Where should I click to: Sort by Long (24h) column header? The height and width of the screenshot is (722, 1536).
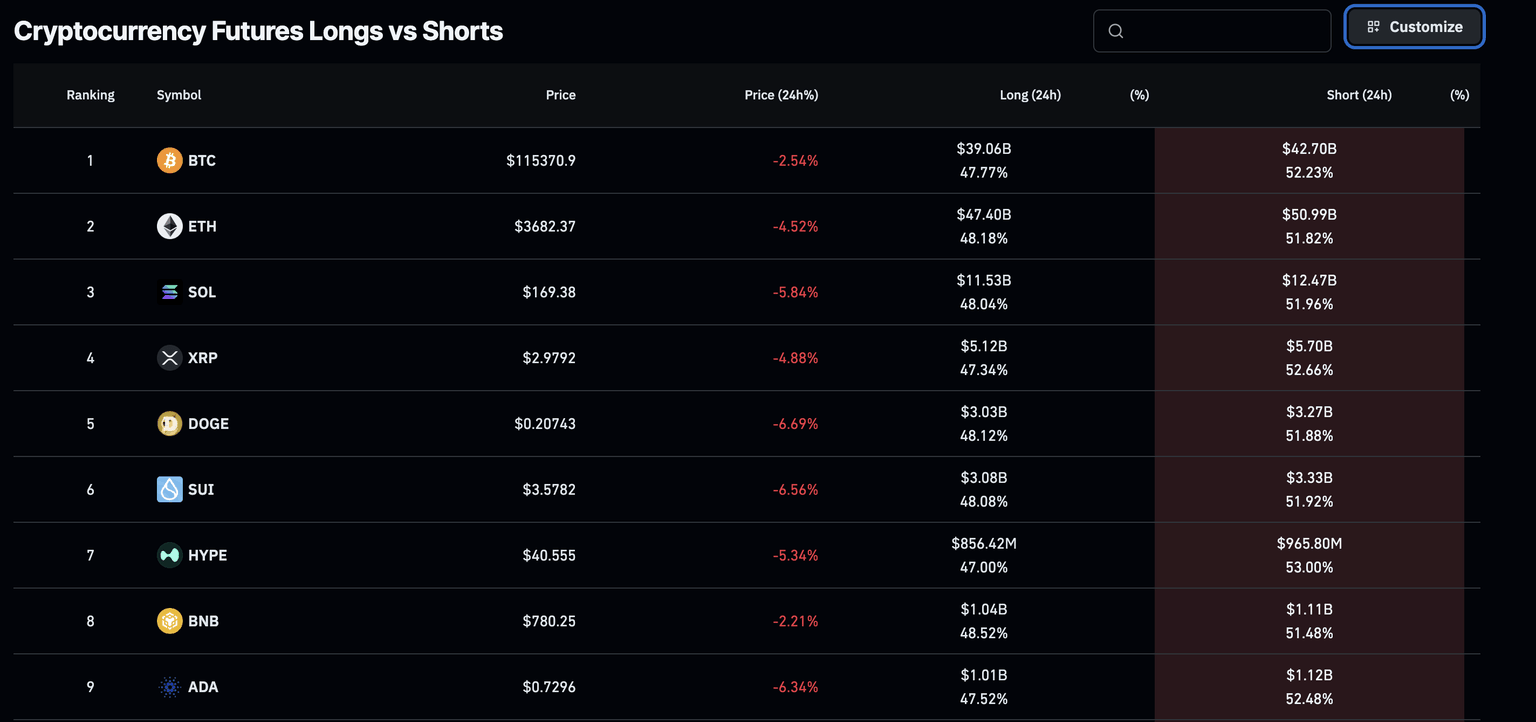(x=1030, y=95)
